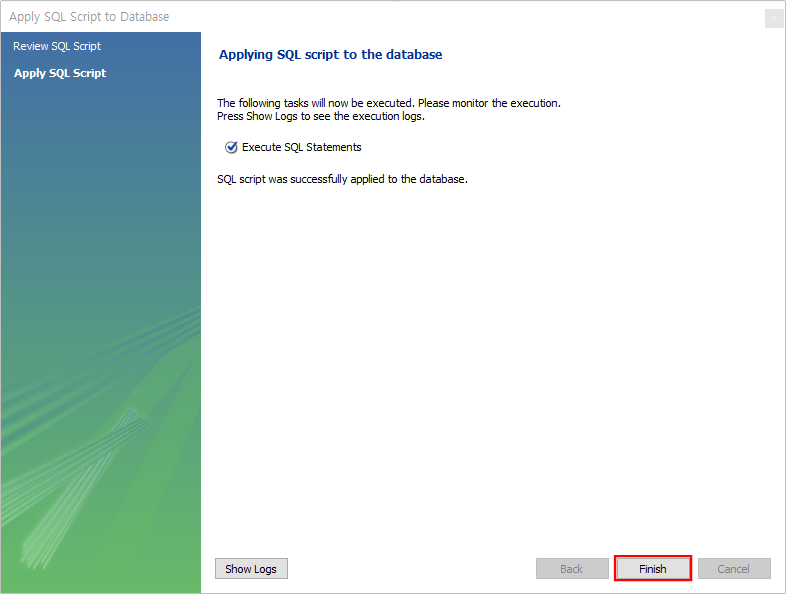Close the Apply SQL Script dialog
Image resolution: width=786 pixels, height=594 pixels.
(x=774, y=19)
